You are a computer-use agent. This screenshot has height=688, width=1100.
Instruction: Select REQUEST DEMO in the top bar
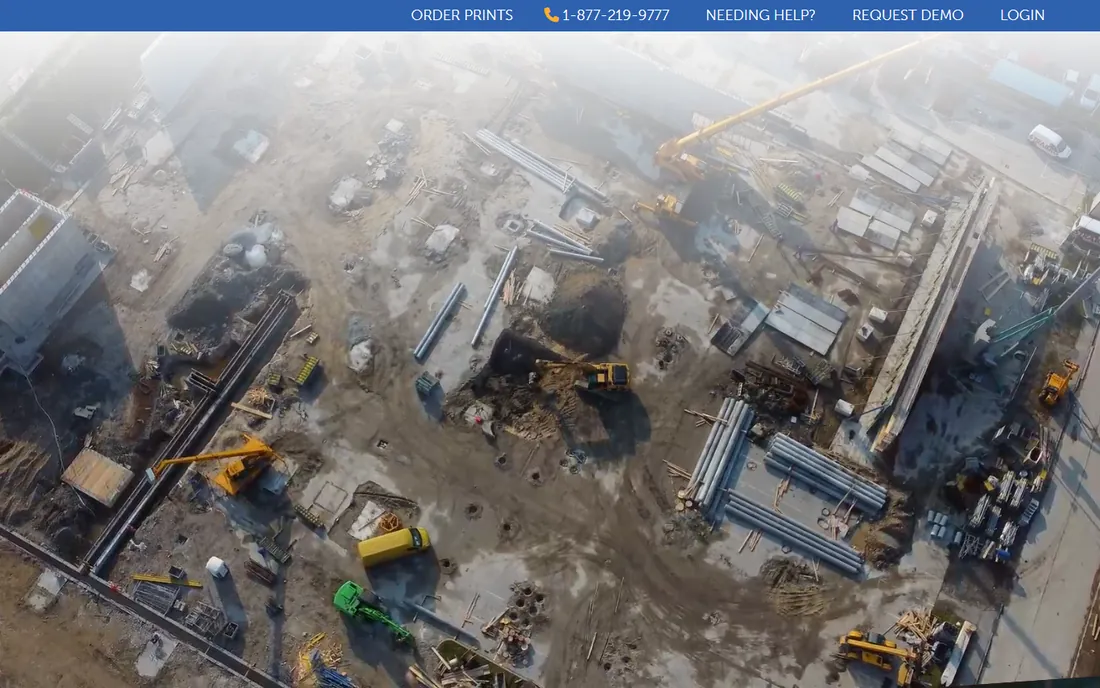908,15
